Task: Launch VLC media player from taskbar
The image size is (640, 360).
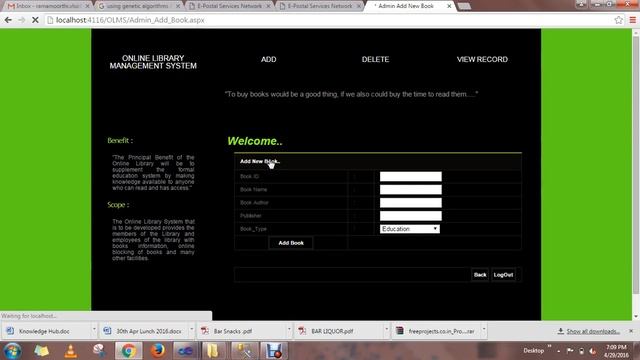Action: point(70,351)
